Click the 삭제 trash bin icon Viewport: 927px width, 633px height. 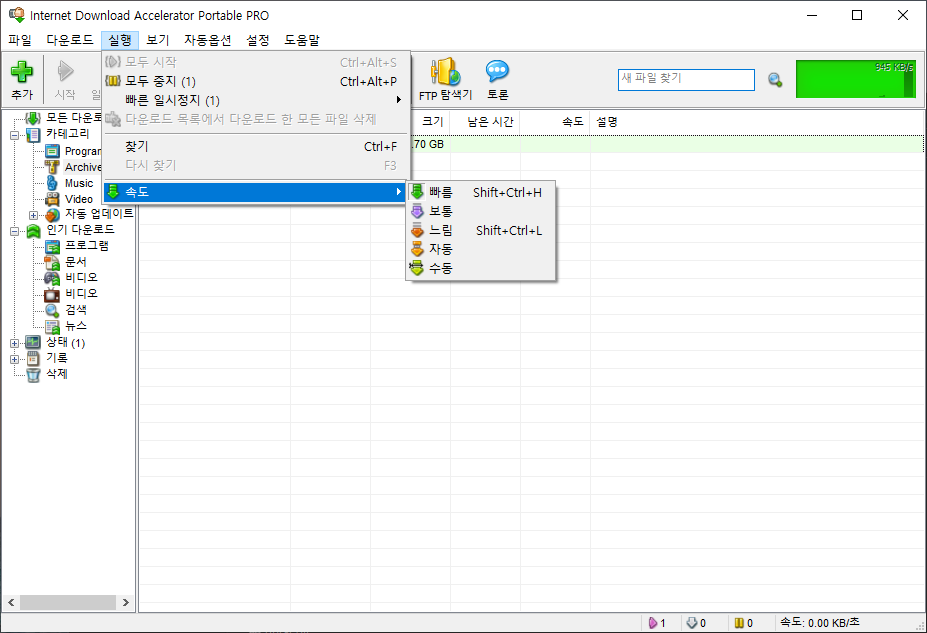click(x=33, y=374)
